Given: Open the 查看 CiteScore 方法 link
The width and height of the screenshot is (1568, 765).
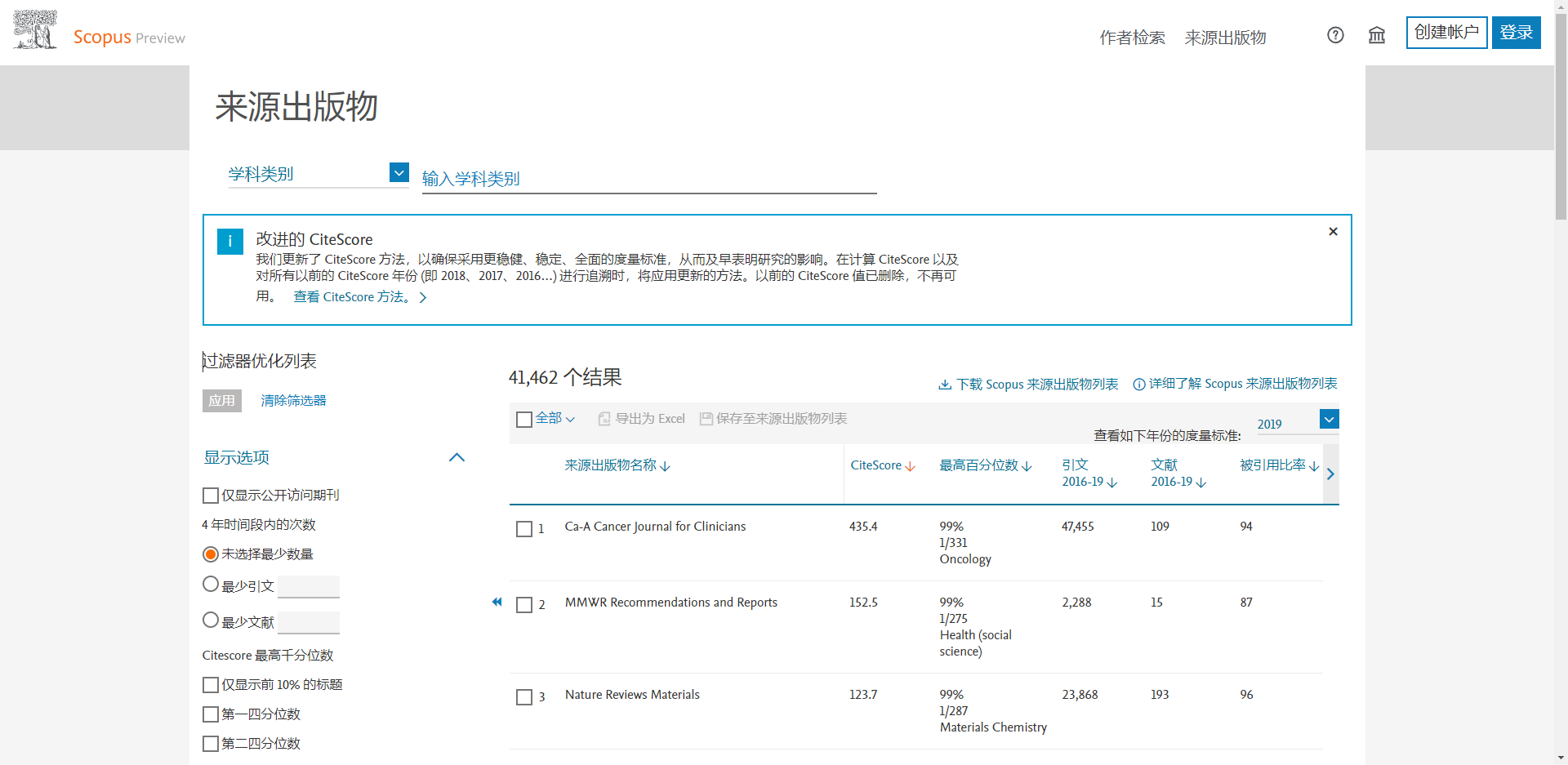Looking at the screenshot, I should [x=360, y=297].
